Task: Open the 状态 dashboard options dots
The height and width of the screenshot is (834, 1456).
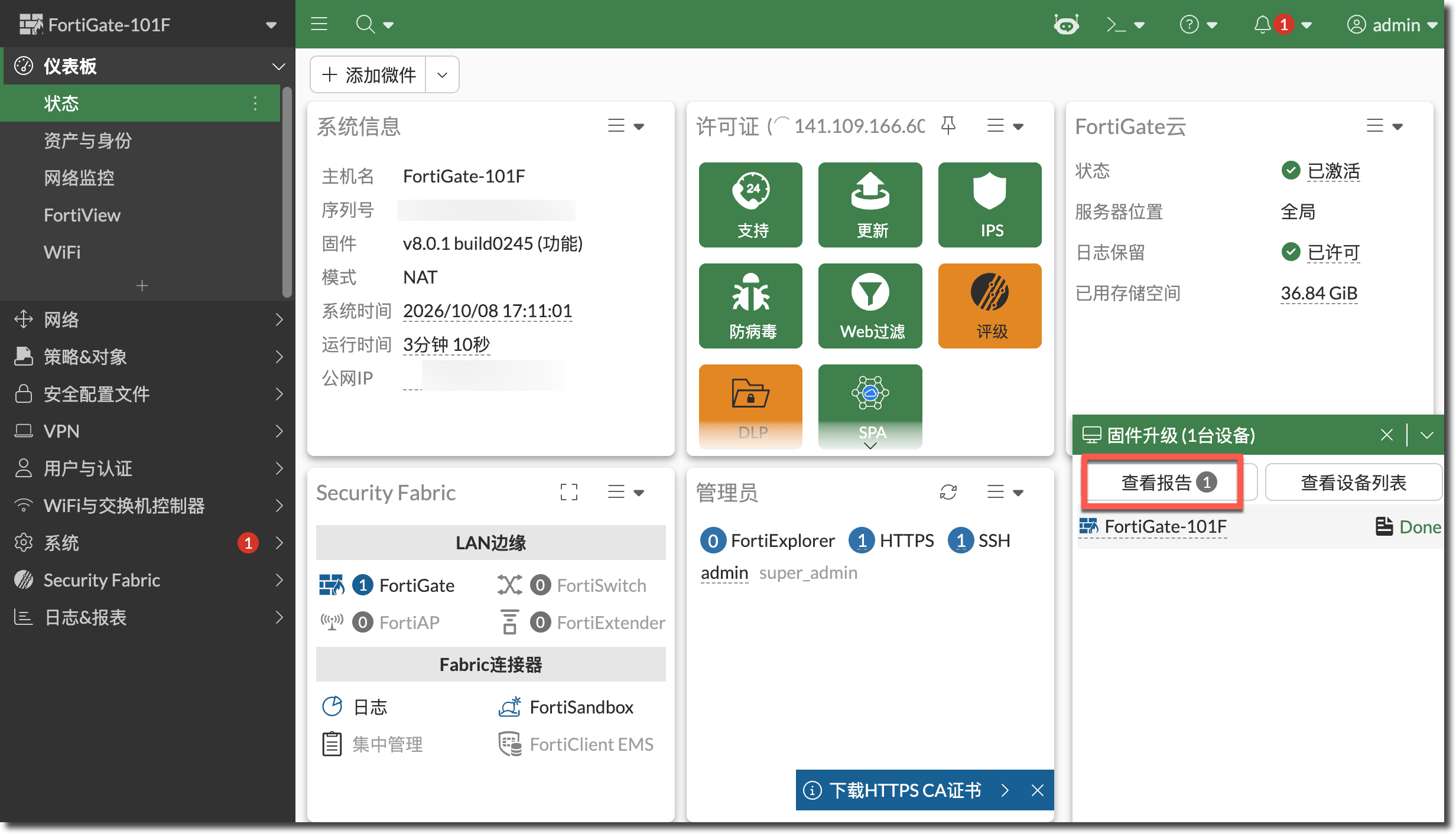Action: click(x=255, y=103)
